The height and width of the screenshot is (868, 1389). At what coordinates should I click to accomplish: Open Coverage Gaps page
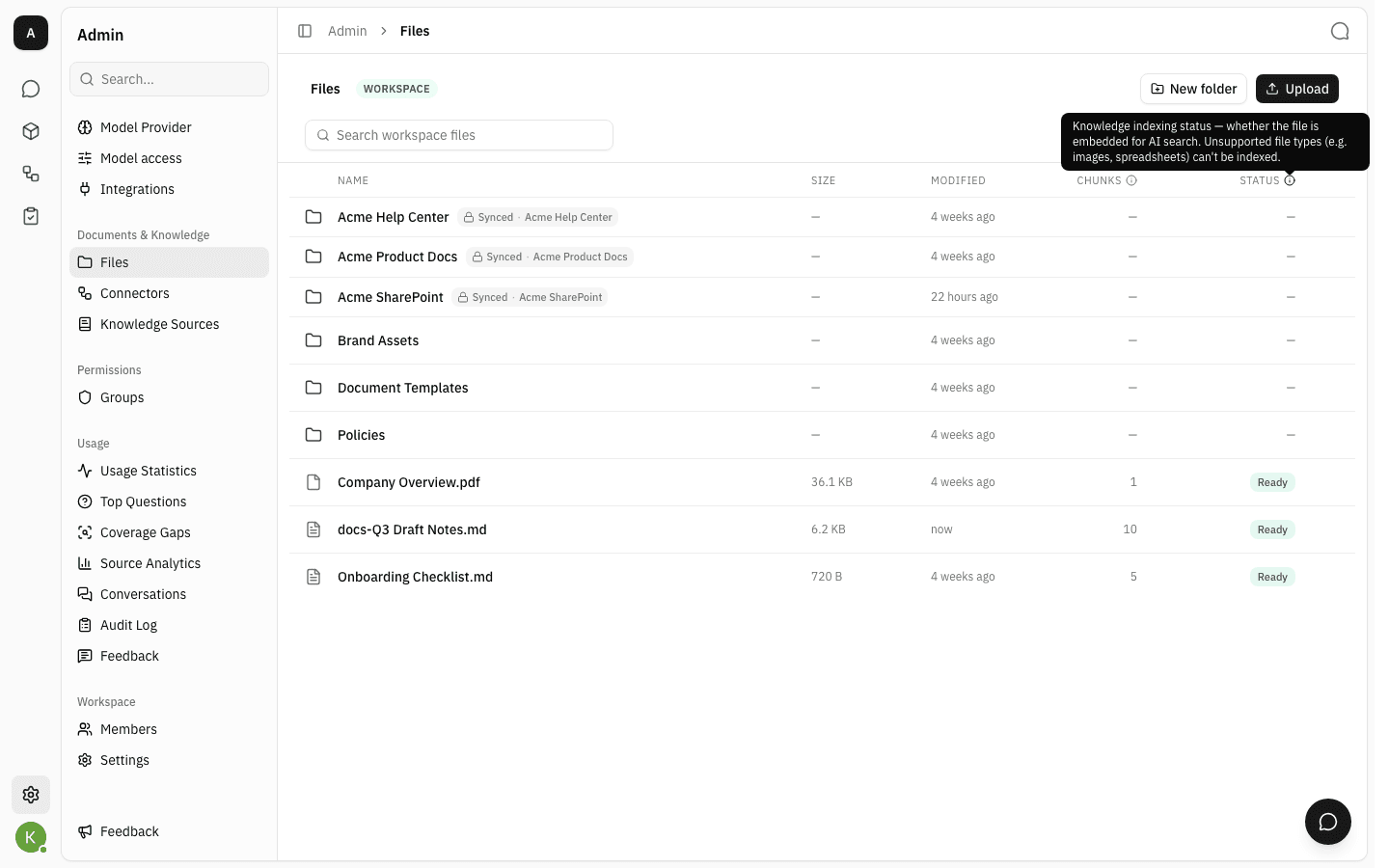coord(169,532)
